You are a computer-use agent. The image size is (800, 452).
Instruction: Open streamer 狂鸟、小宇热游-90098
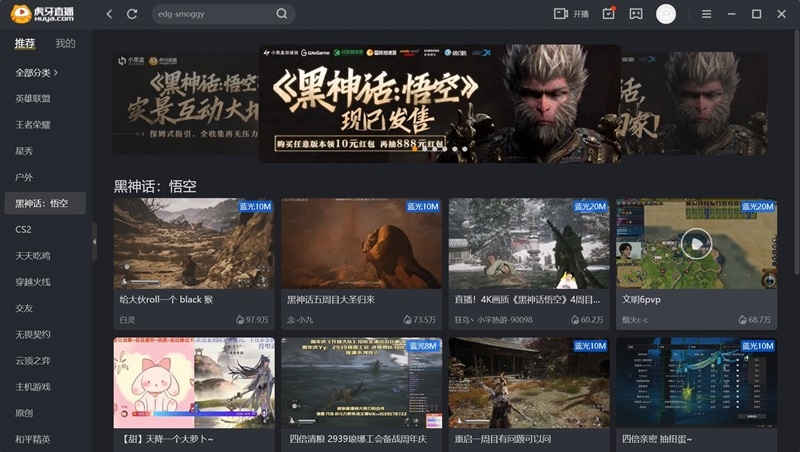click(493, 320)
